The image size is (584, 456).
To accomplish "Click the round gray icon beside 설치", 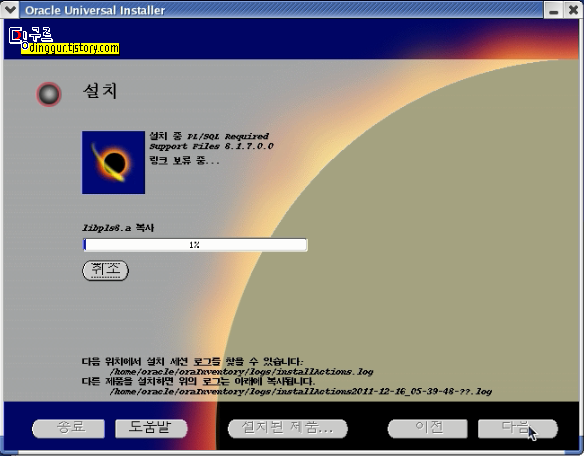I will [49, 94].
